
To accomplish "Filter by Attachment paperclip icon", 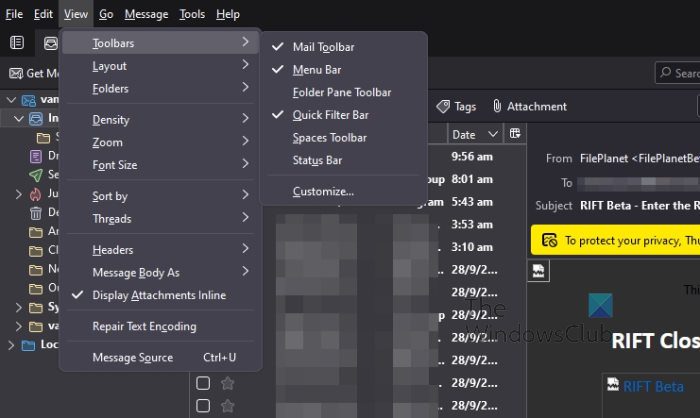I will pyautogui.click(x=497, y=106).
